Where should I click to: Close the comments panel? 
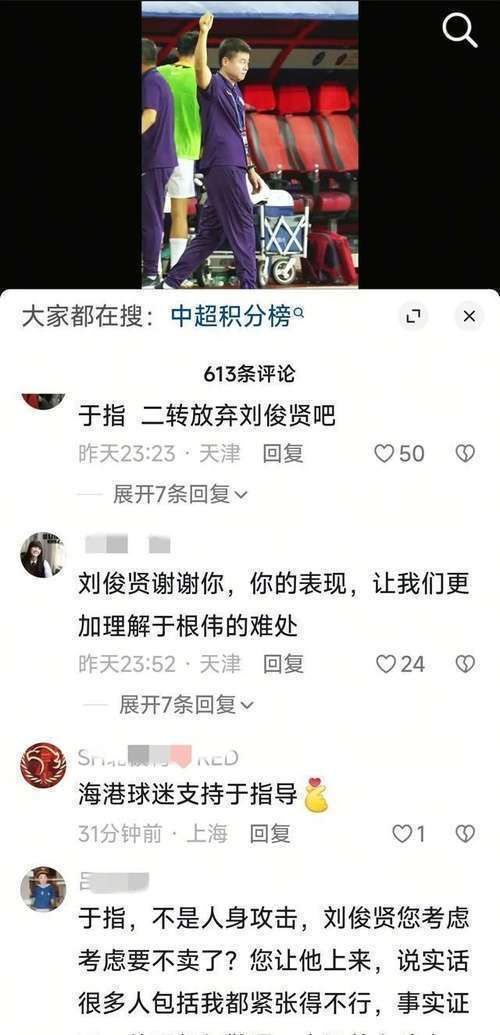(x=469, y=317)
